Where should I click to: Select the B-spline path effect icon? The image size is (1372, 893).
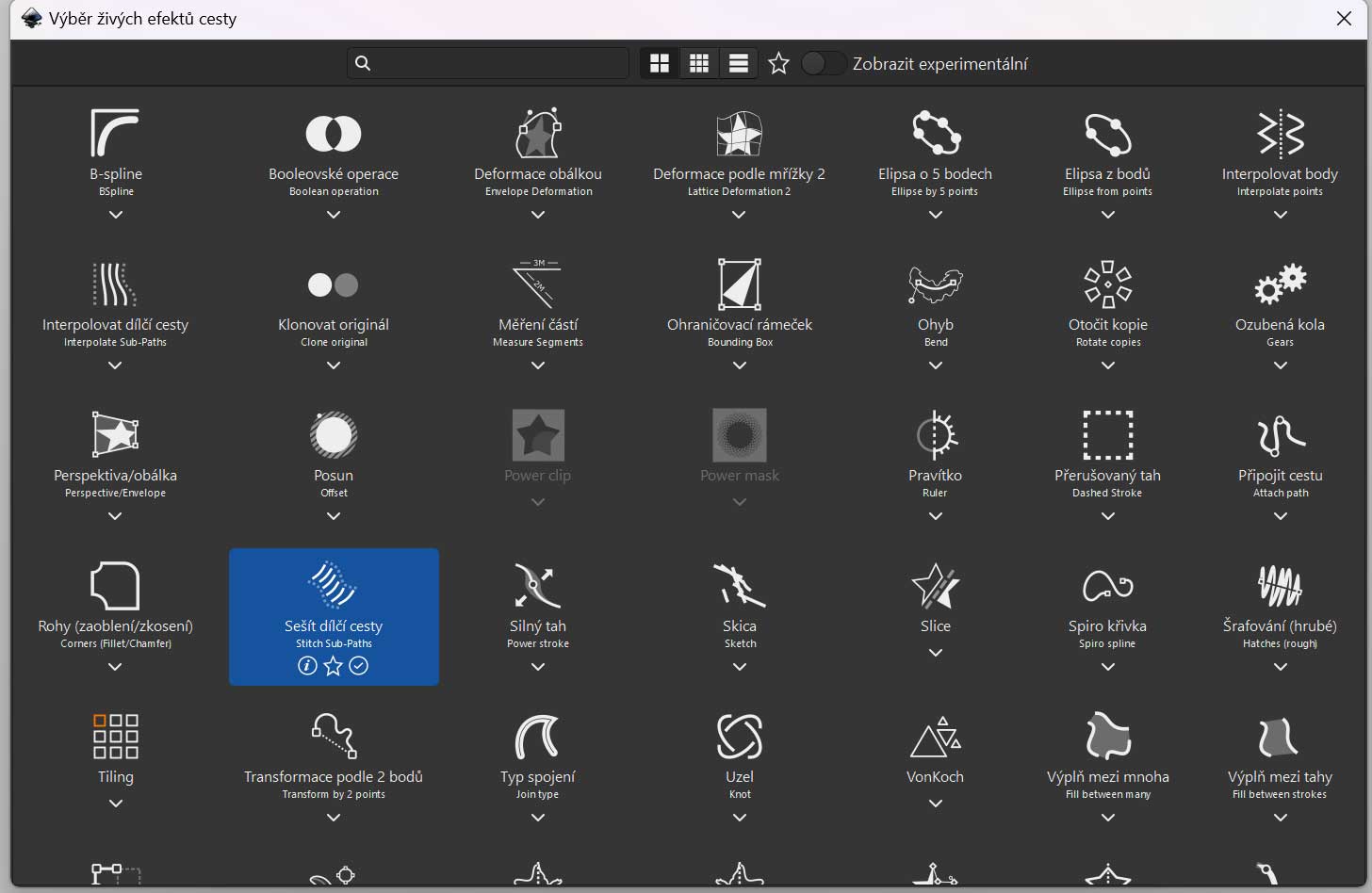[x=115, y=133]
